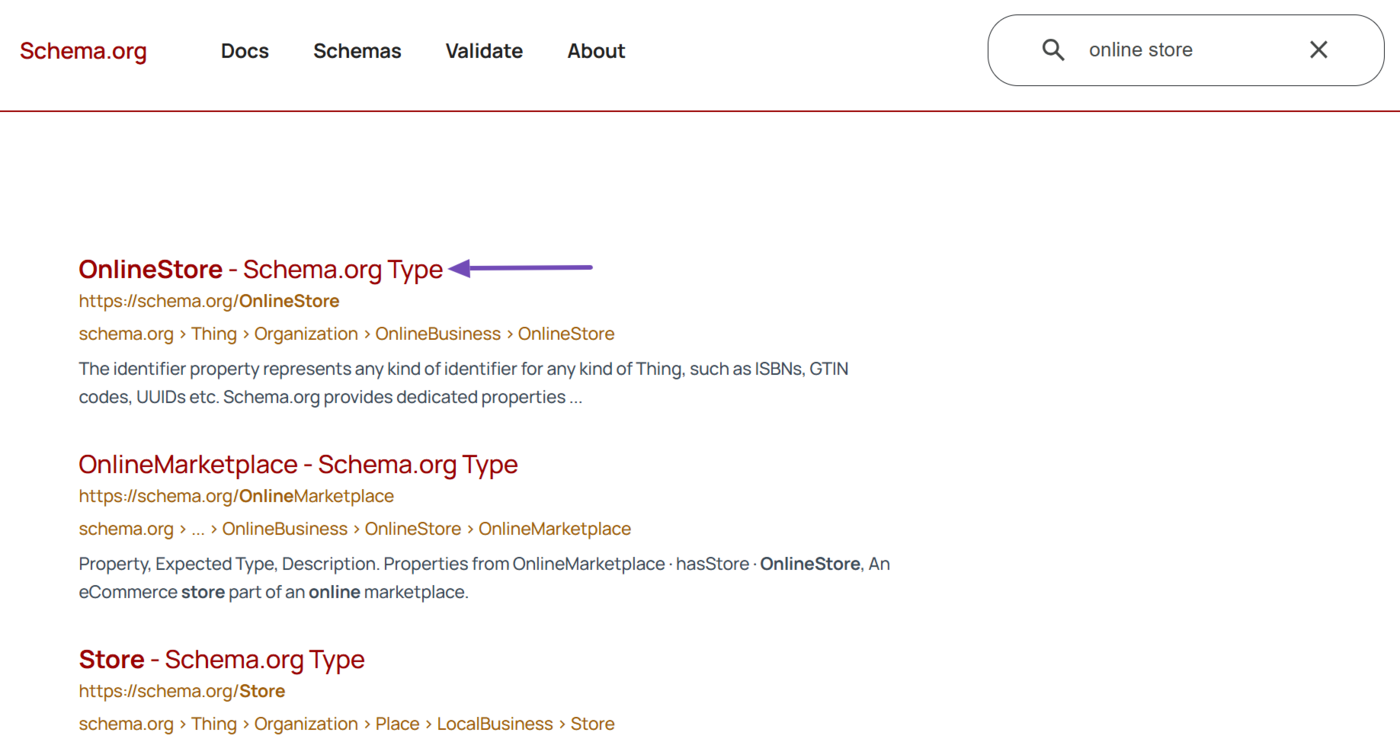Click the breadcrumb ending in OnlineStore › OnlineMarketplace

pyautogui.click(x=355, y=529)
